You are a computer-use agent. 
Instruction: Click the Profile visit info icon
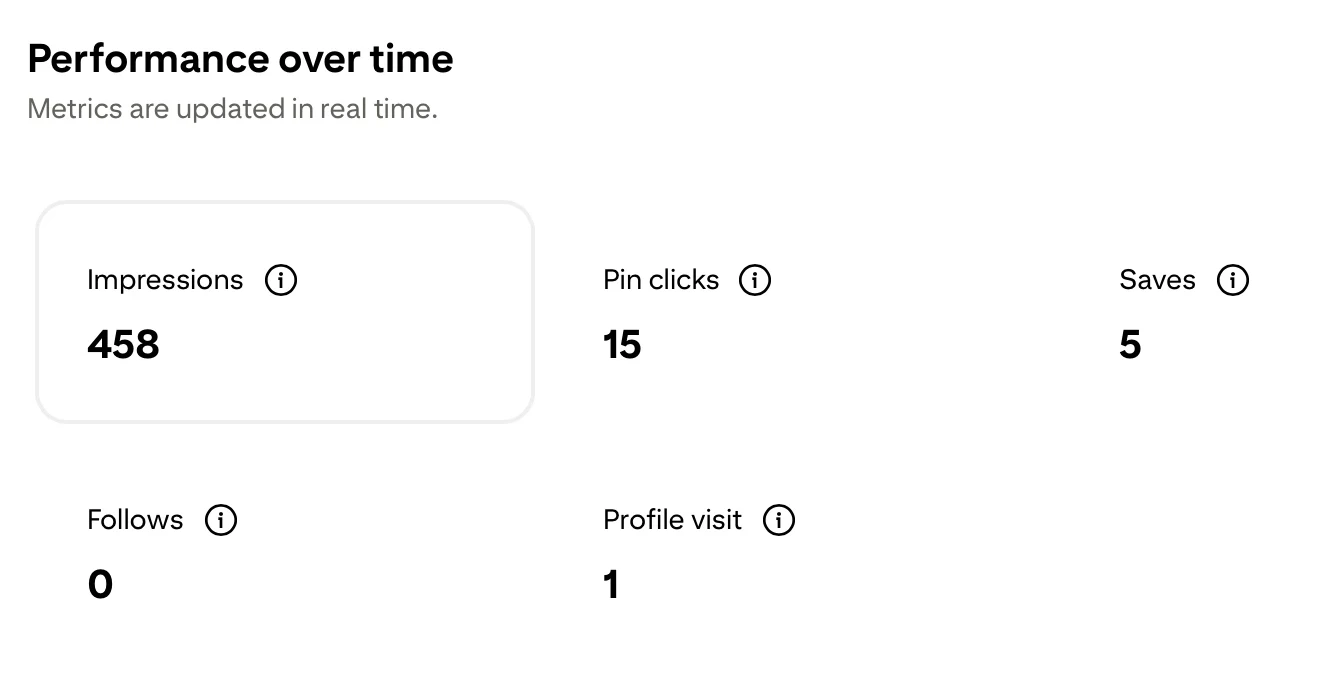click(x=778, y=520)
